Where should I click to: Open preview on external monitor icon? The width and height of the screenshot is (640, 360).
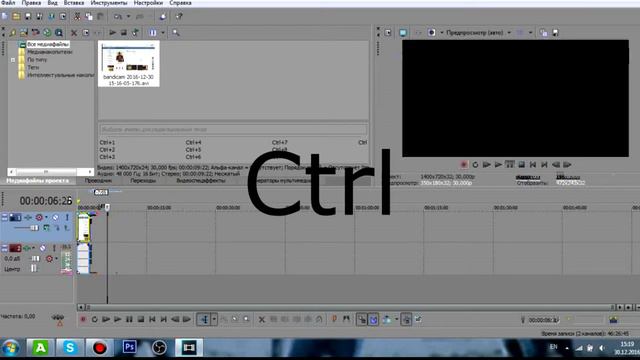[403, 33]
